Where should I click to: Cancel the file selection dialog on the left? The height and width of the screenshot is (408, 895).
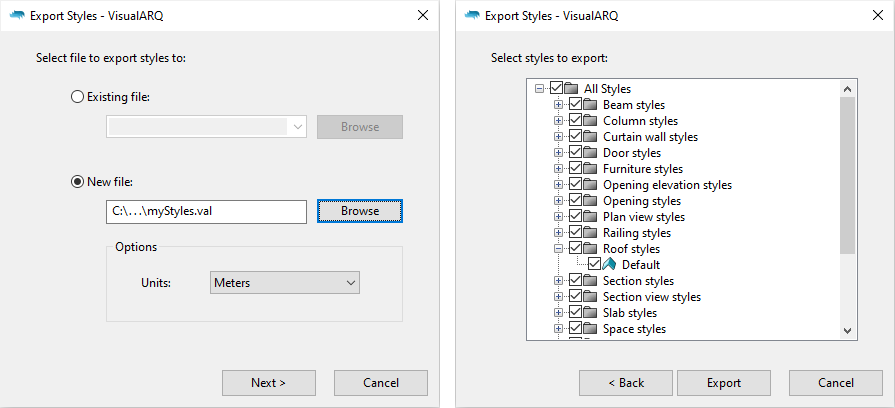click(381, 383)
